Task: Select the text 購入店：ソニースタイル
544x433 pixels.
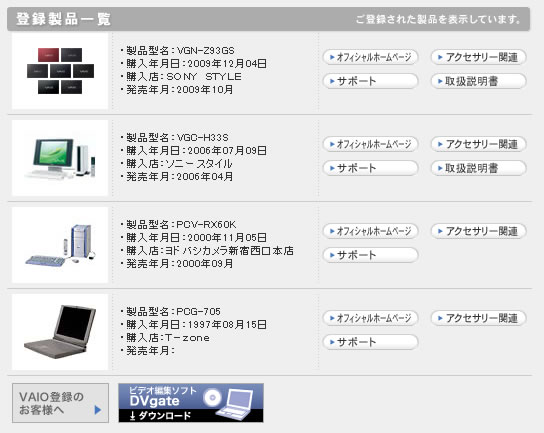Action: point(179,164)
